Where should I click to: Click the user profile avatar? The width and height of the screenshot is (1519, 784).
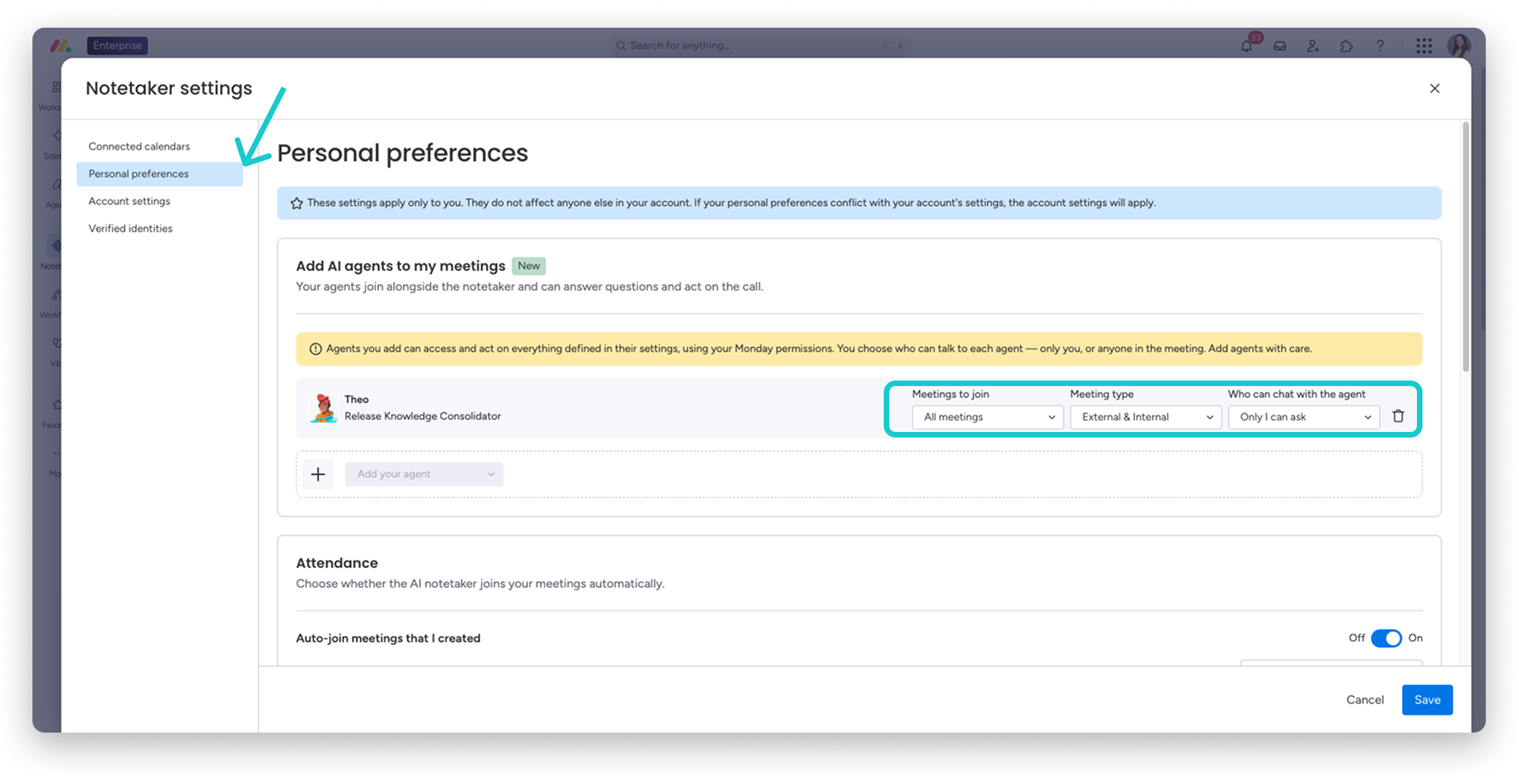1459,45
